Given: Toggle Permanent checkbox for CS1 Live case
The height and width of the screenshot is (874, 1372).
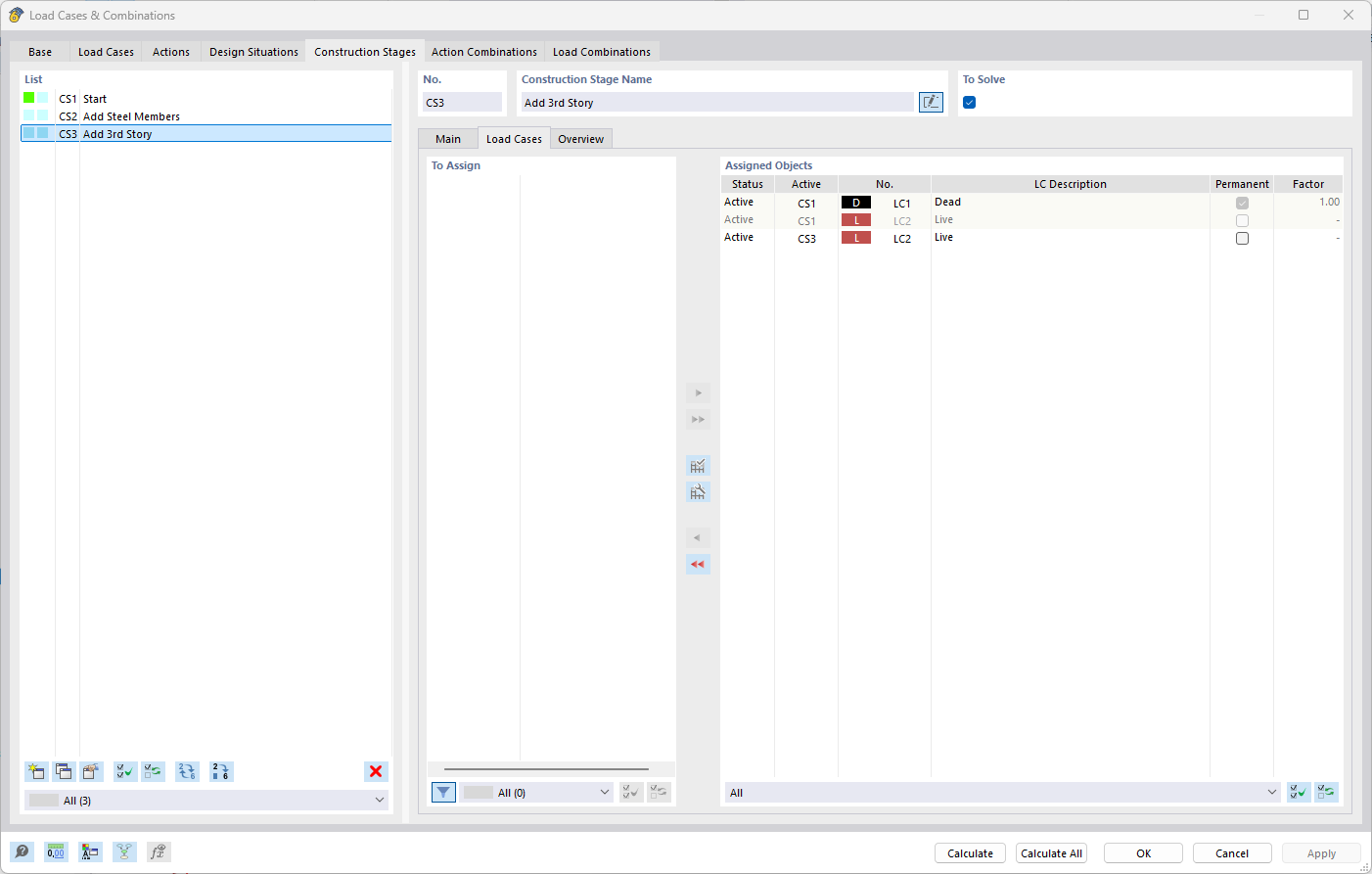Looking at the screenshot, I should coord(1242,220).
